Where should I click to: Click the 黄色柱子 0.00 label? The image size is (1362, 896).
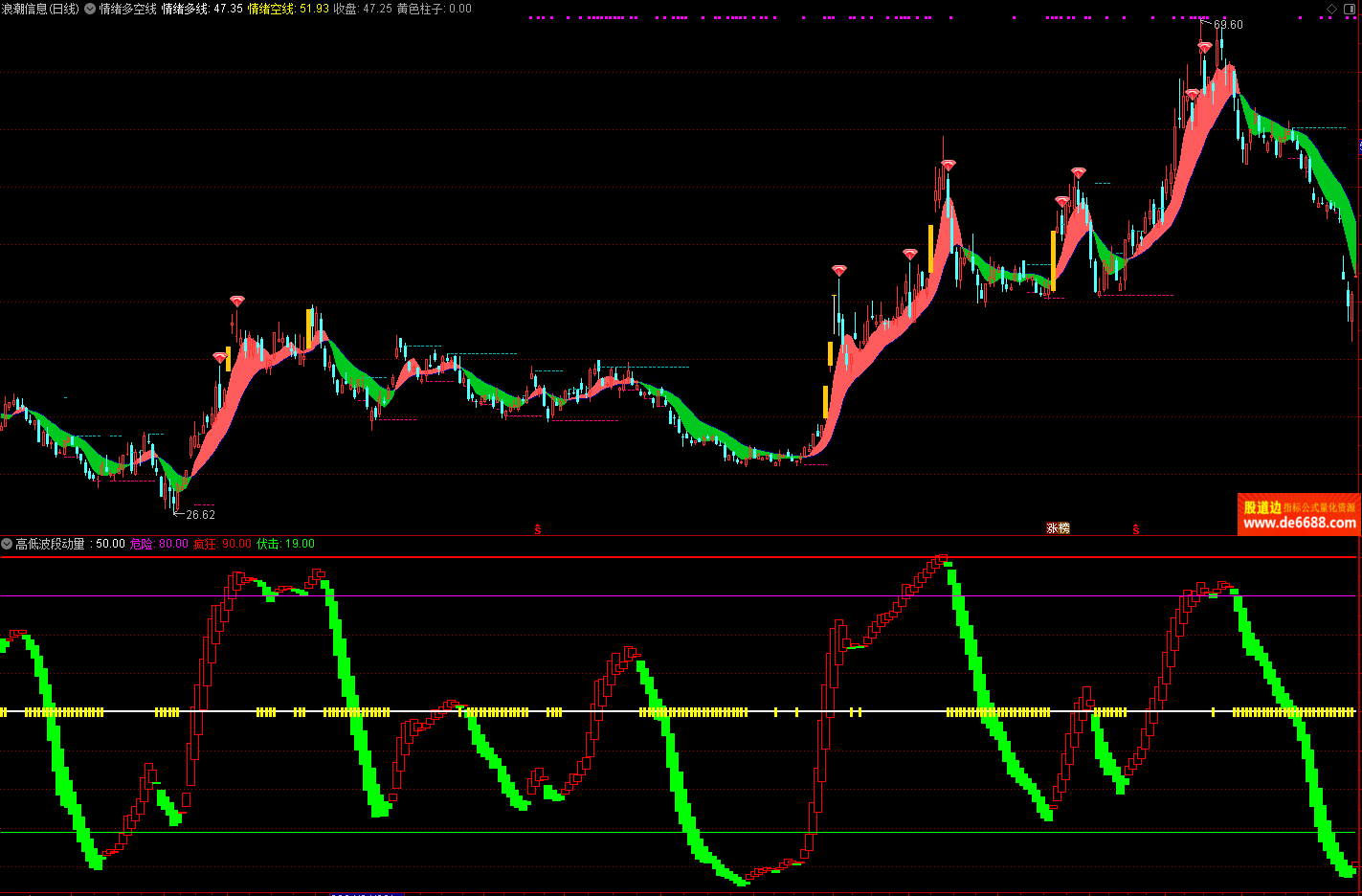pos(435,9)
